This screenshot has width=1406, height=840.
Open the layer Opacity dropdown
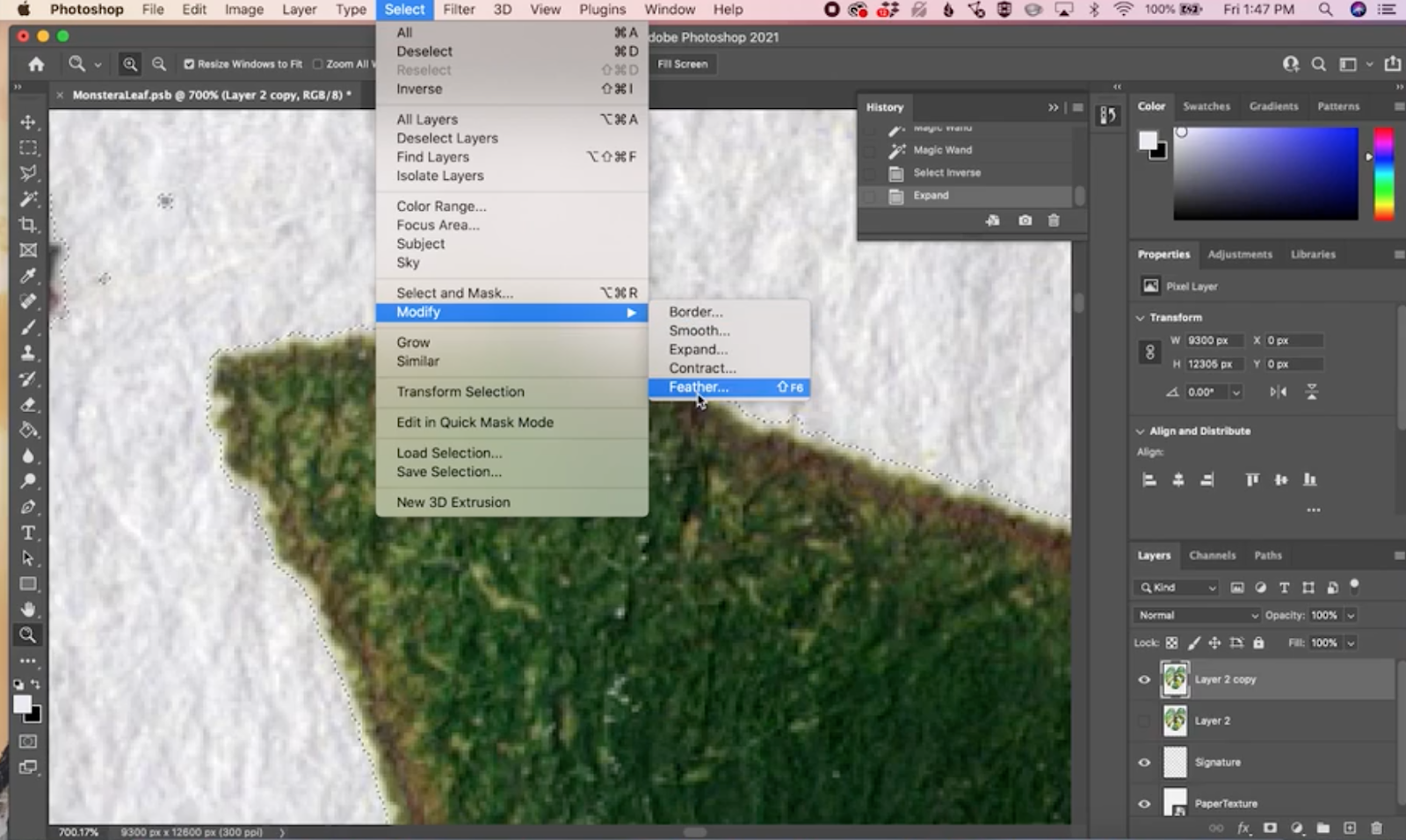click(x=1352, y=615)
